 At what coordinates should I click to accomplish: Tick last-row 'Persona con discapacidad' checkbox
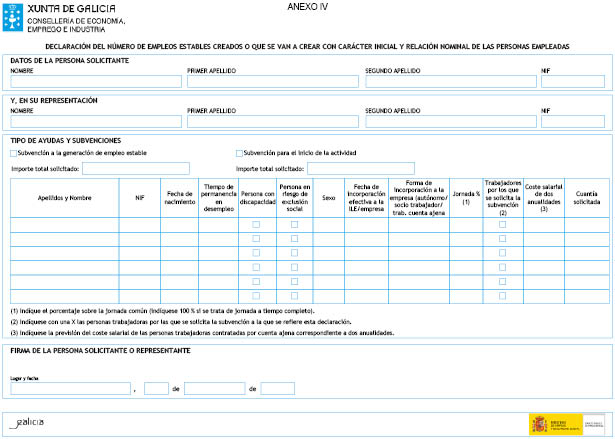(x=256, y=296)
